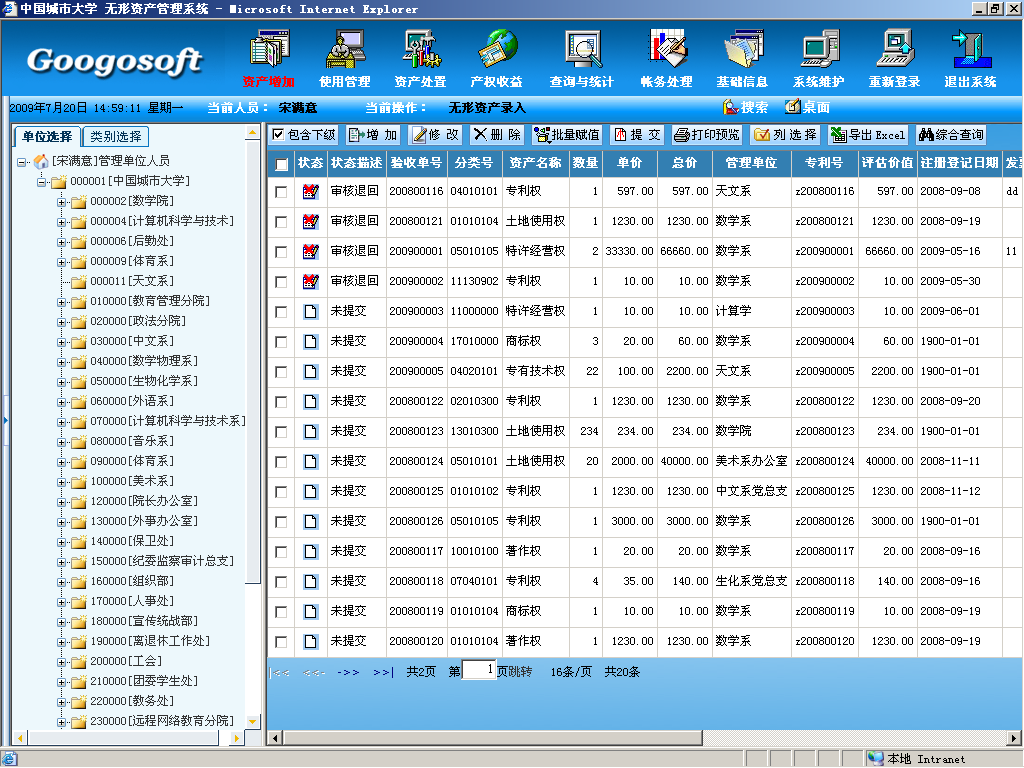Click 导出 Excel export button
1024x768 pixels.
click(868, 135)
